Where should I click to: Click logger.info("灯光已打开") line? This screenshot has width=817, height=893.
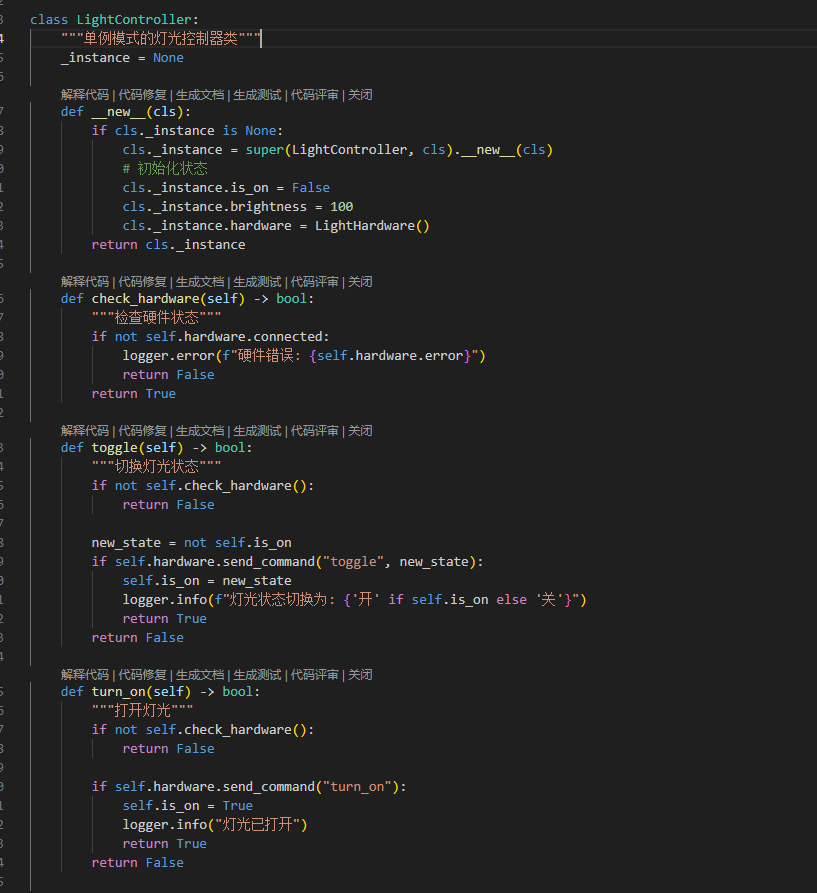215,824
